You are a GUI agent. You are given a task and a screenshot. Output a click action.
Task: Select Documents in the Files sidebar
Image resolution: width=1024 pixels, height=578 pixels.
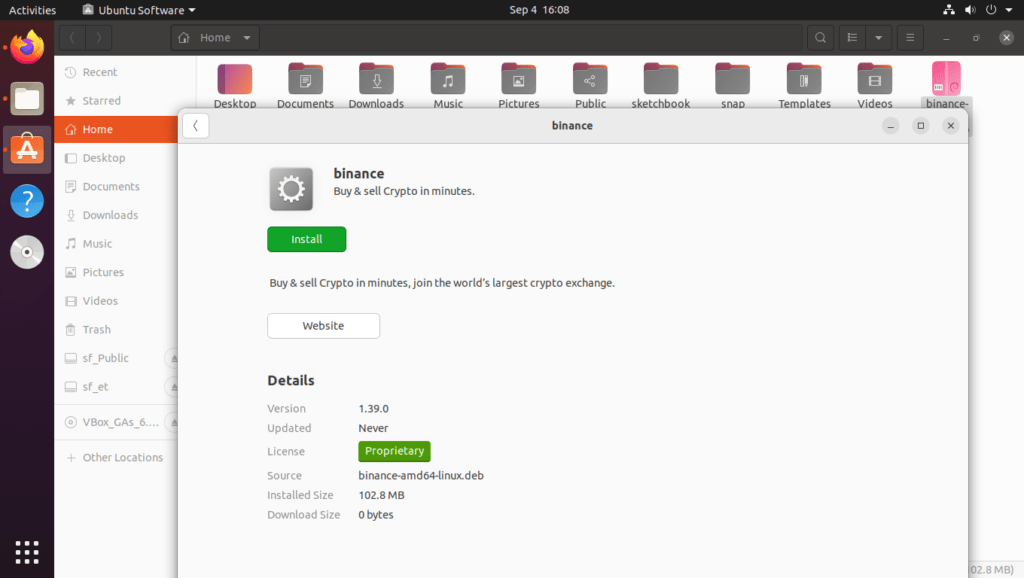point(116,187)
